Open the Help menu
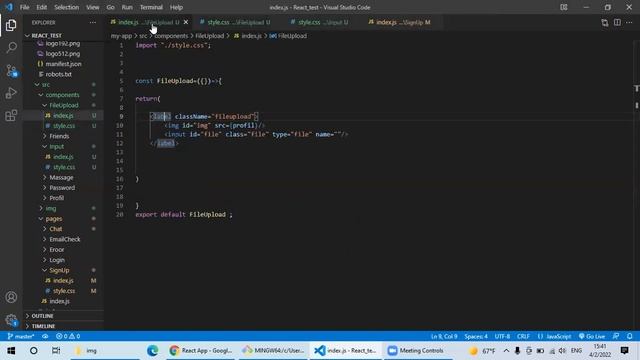Screen dimensions: 640x360 tap(176, 7)
